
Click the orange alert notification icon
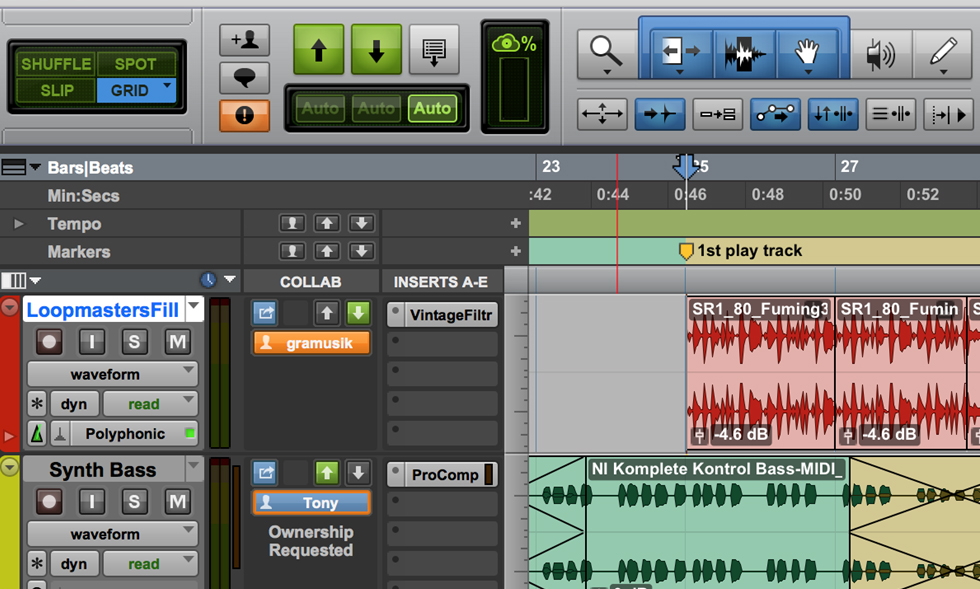pos(244,115)
